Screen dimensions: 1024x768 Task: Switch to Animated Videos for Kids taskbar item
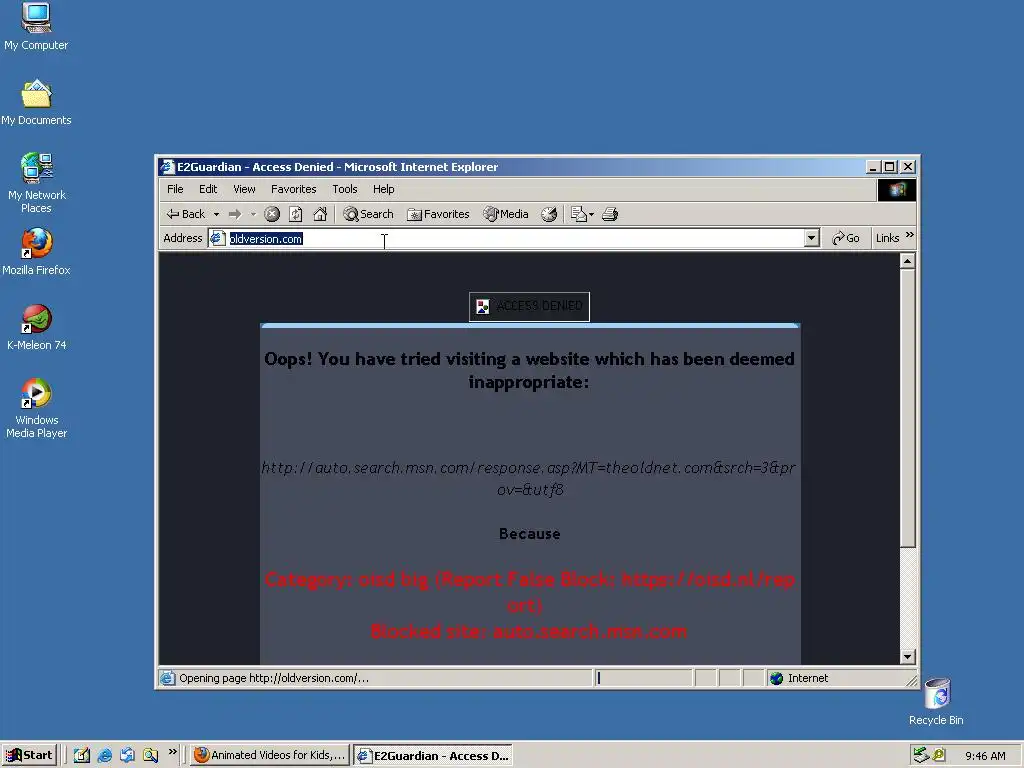270,755
